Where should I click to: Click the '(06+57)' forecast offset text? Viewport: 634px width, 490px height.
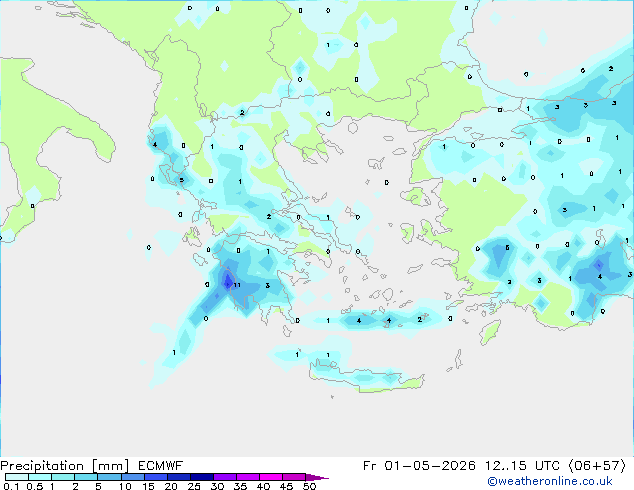click(x=597, y=466)
